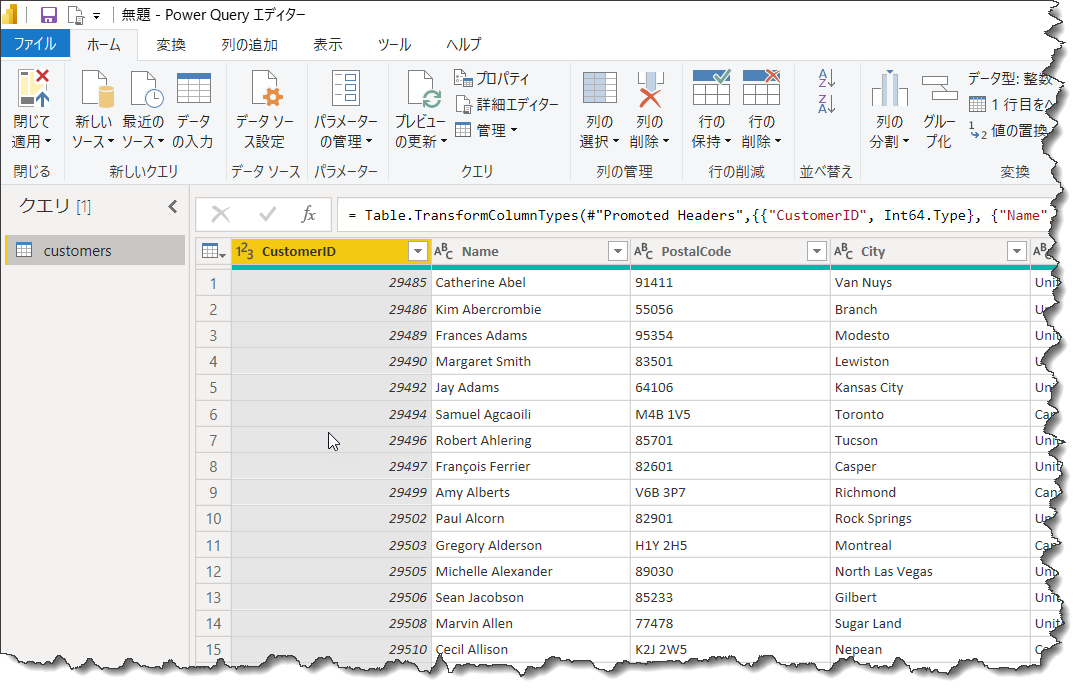
Task: Click the Save icon in title bar
Action: click(x=49, y=15)
